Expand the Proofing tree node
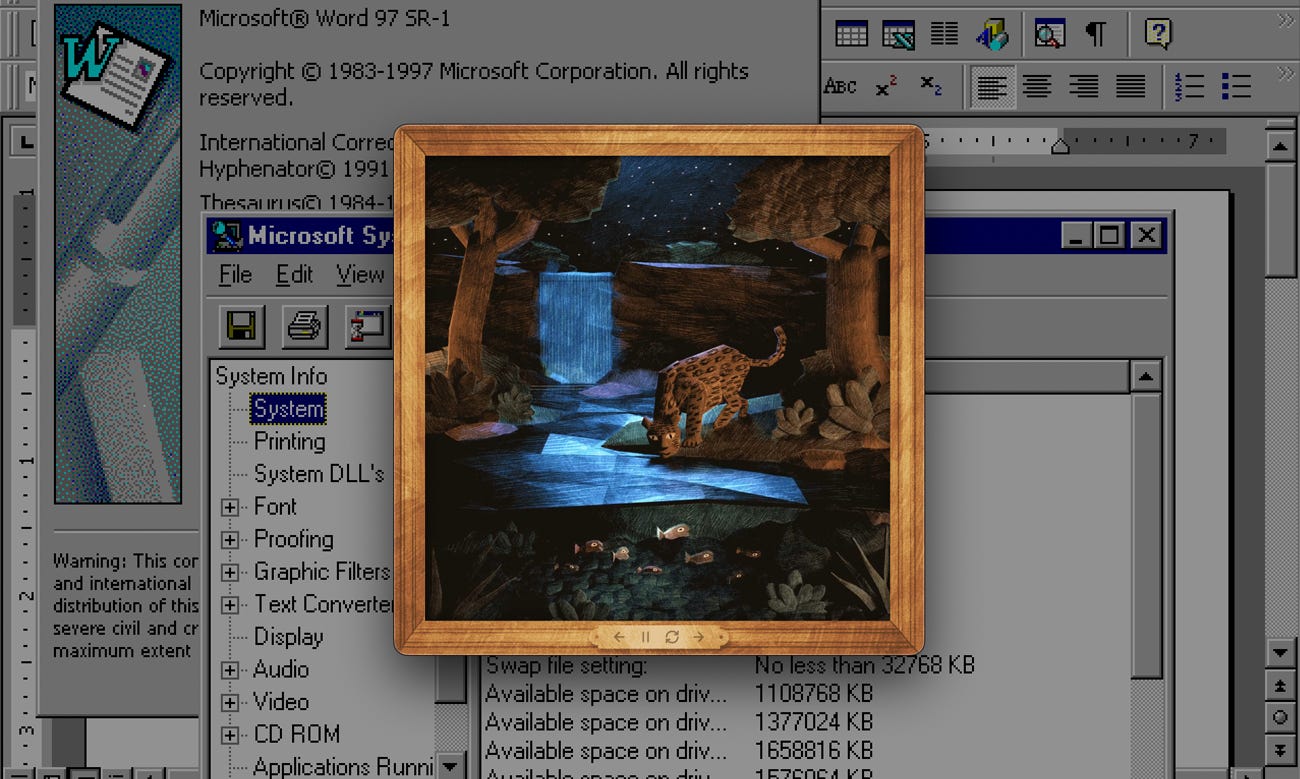1300x779 pixels. [x=231, y=540]
